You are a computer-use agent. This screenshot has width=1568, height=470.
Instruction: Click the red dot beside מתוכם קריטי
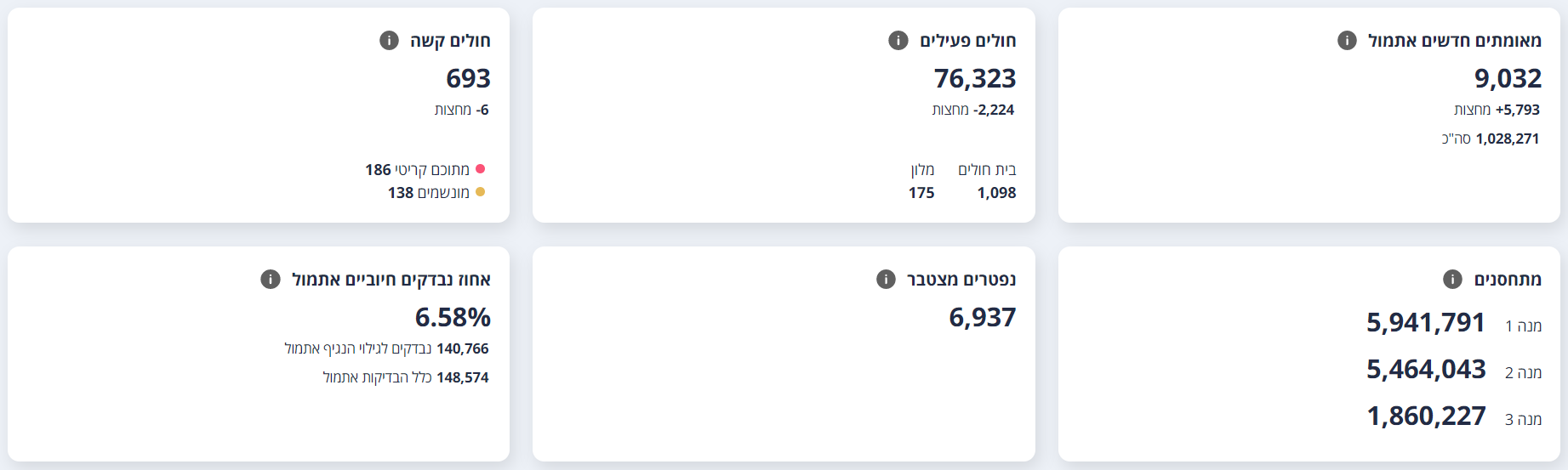(480, 169)
